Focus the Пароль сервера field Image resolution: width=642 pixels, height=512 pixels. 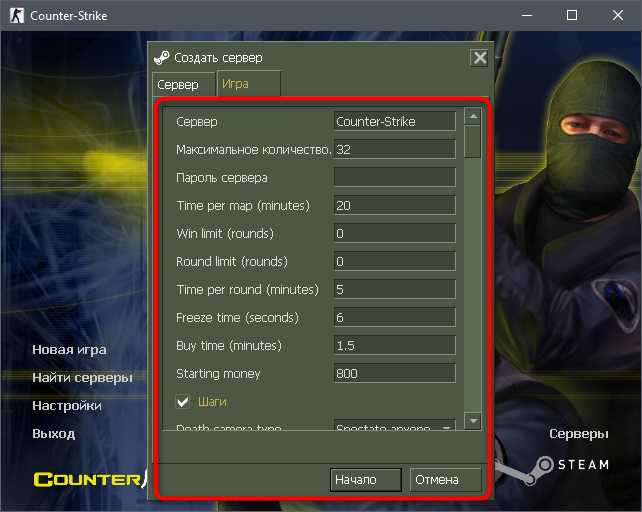(x=395, y=177)
